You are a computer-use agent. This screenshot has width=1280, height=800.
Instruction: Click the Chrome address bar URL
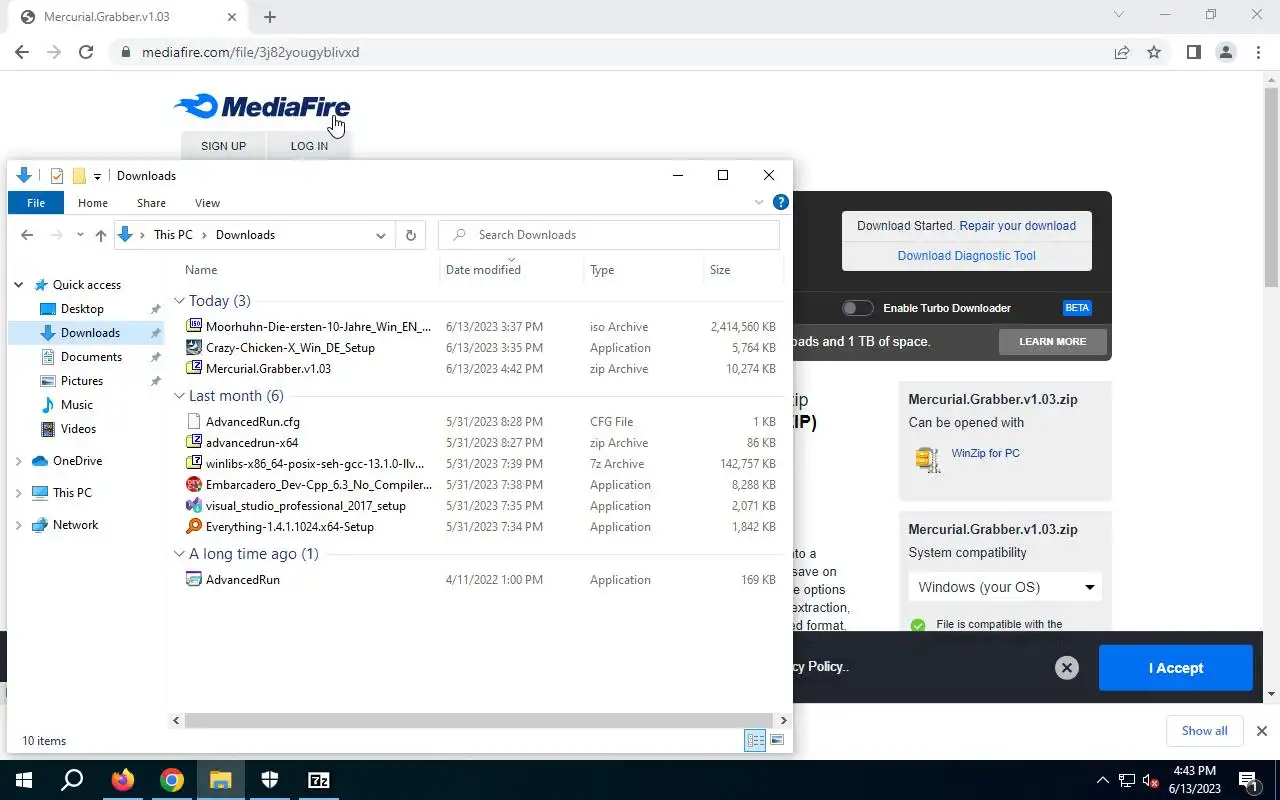(251, 52)
